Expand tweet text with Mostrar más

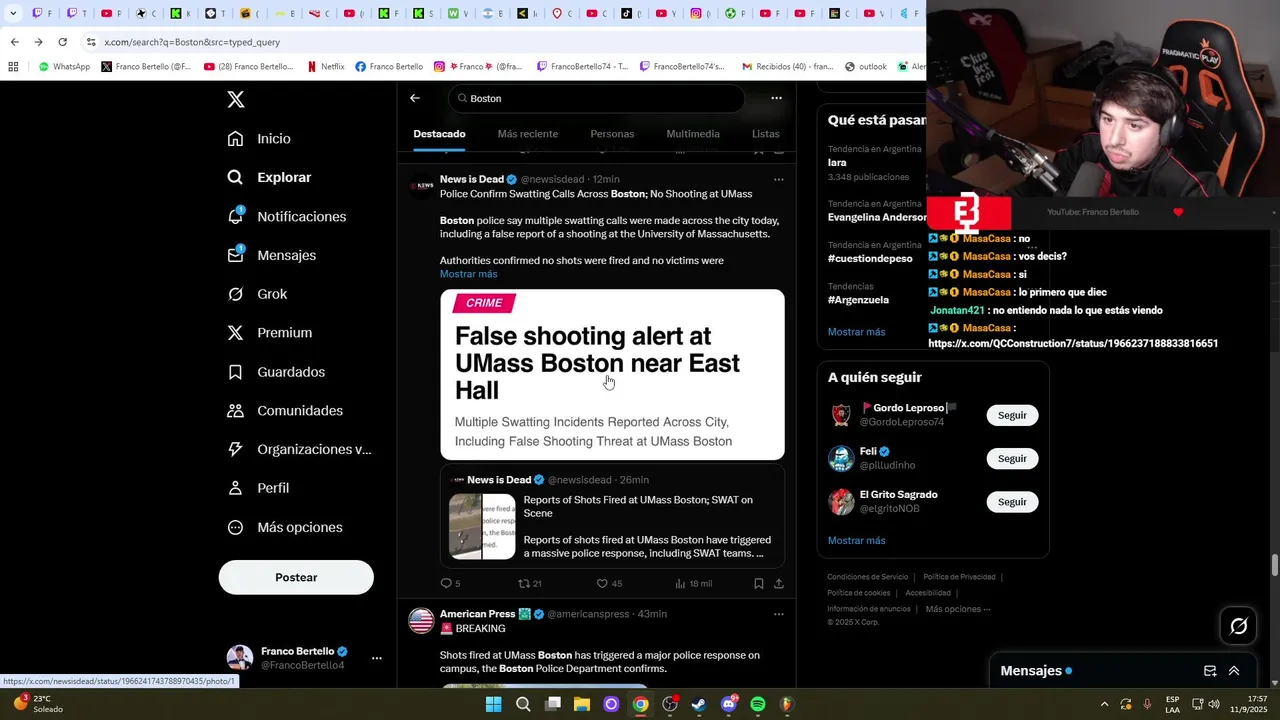468,274
